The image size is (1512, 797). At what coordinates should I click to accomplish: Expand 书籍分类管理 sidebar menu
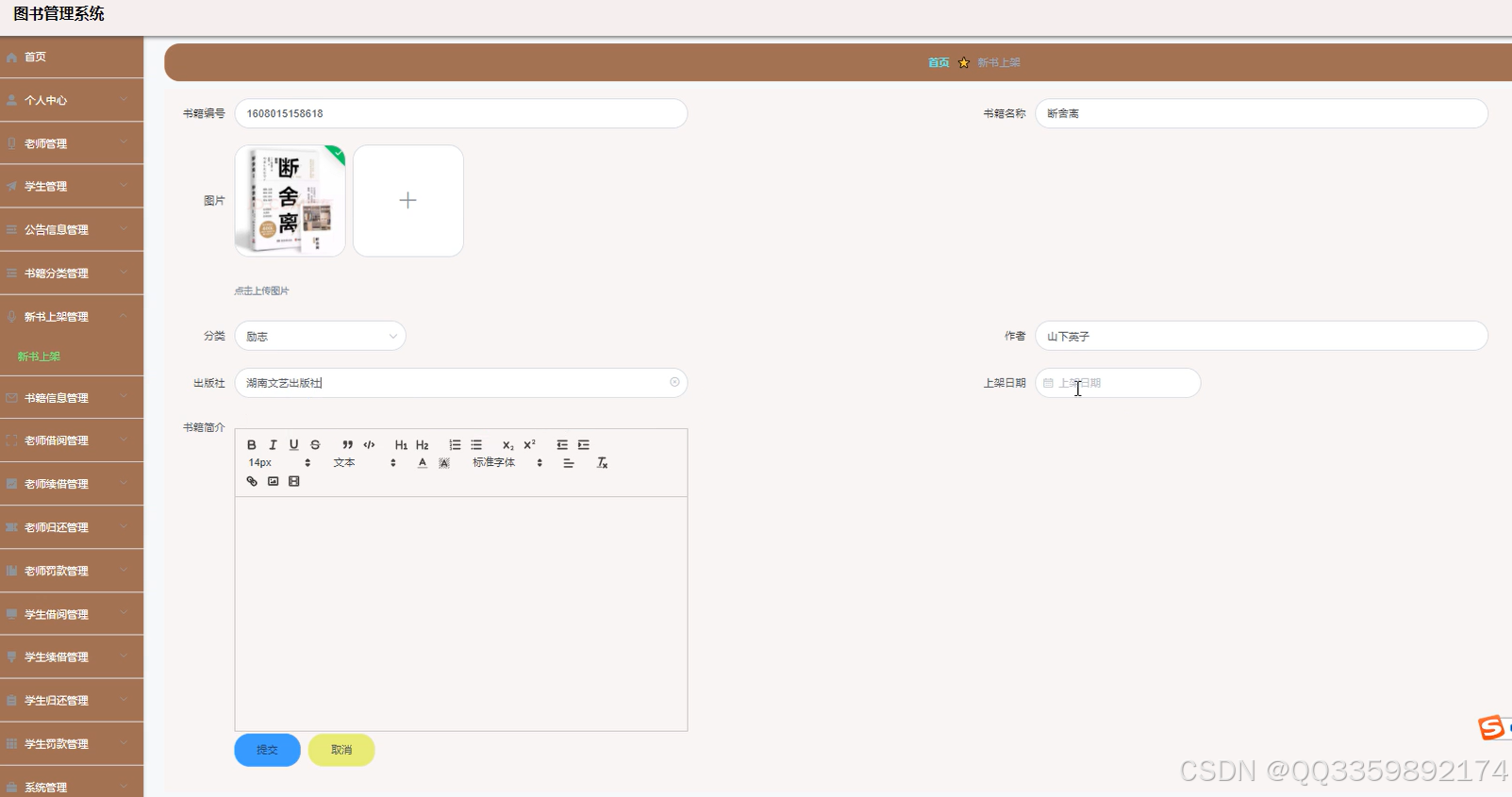click(72, 274)
